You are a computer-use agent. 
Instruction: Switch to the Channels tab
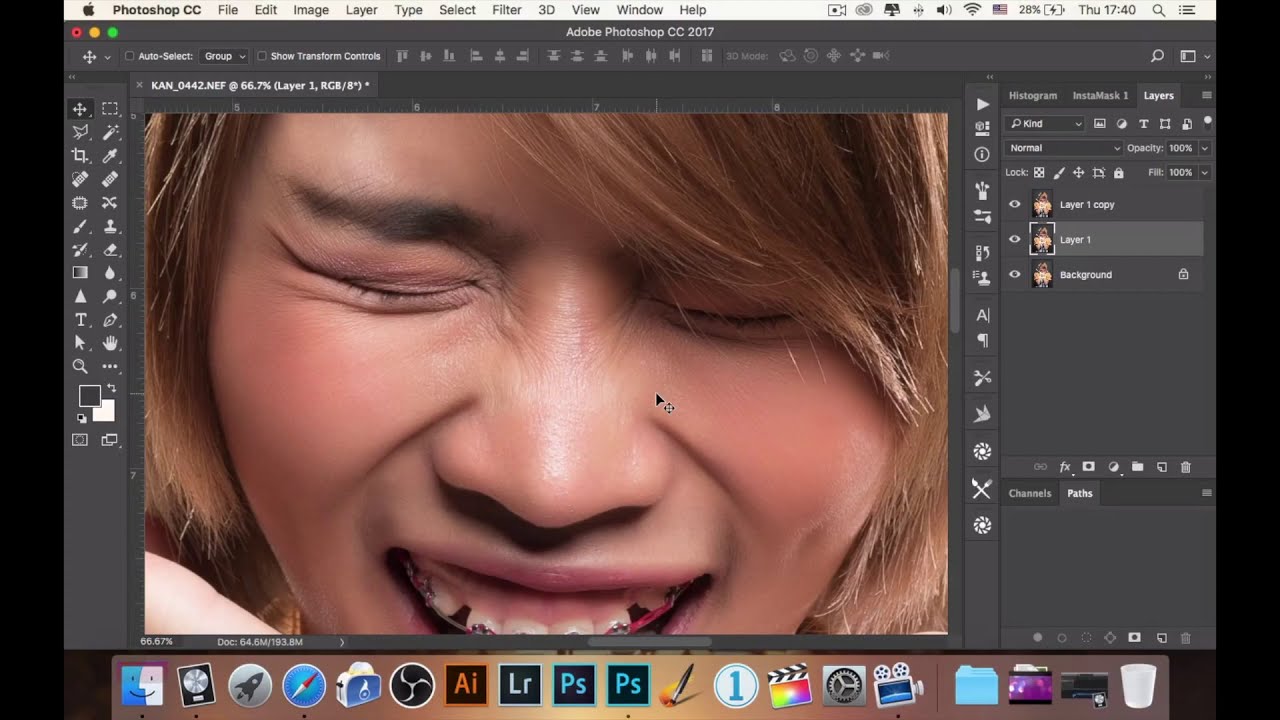[1029, 493]
